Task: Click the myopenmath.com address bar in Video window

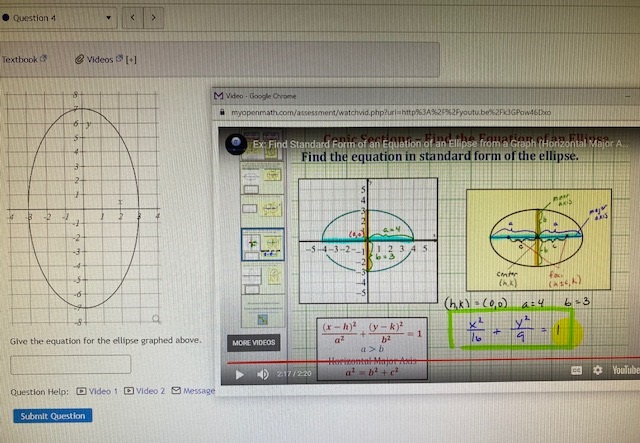Action: (391, 112)
